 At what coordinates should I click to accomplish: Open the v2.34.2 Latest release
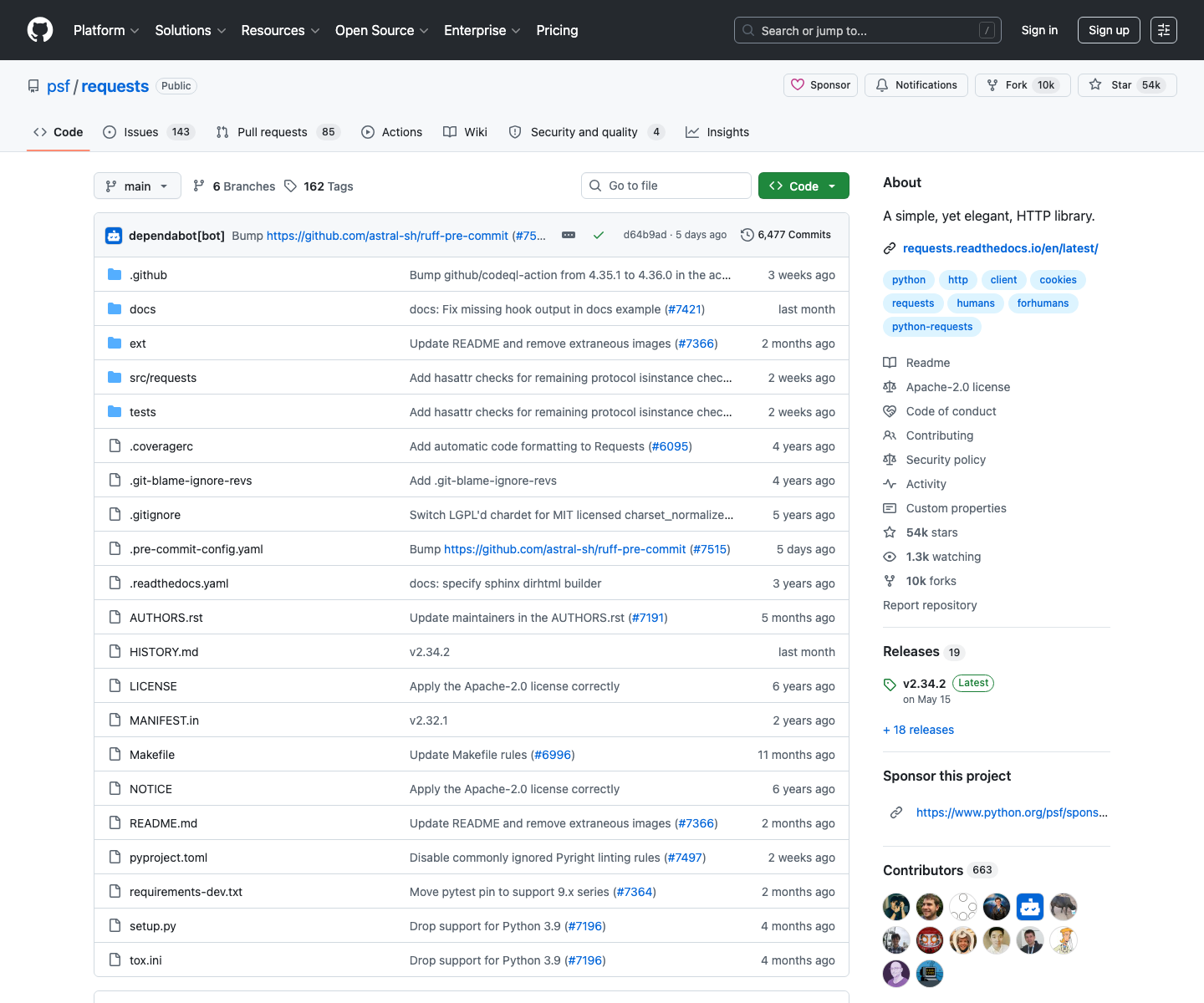pyautogui.click(x=938, y=690)
